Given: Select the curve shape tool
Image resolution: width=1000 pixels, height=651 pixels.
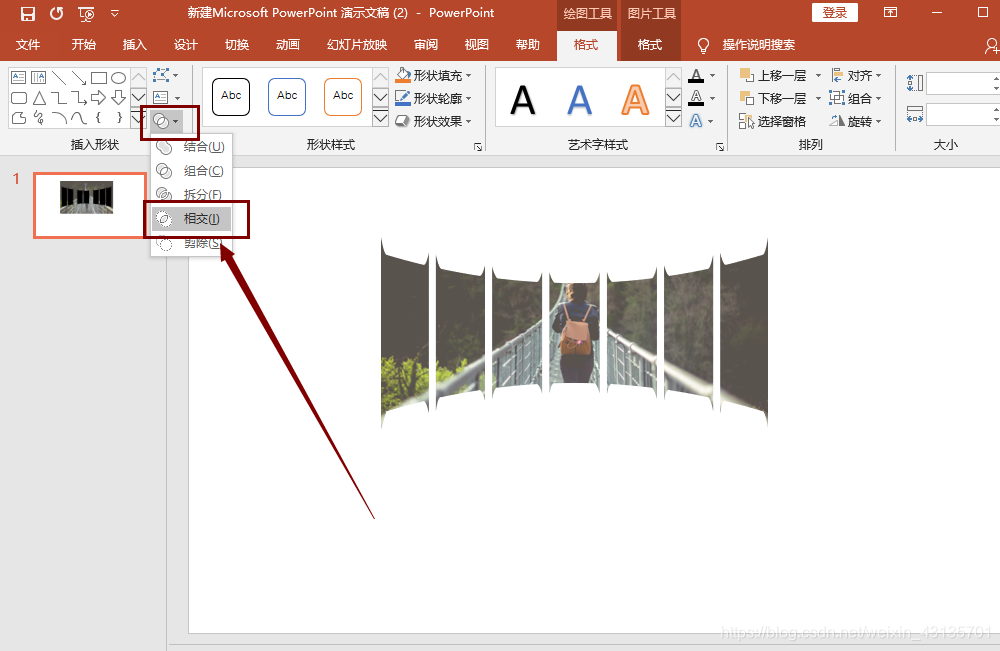Looking at the screenshot, I should (79, 117).
